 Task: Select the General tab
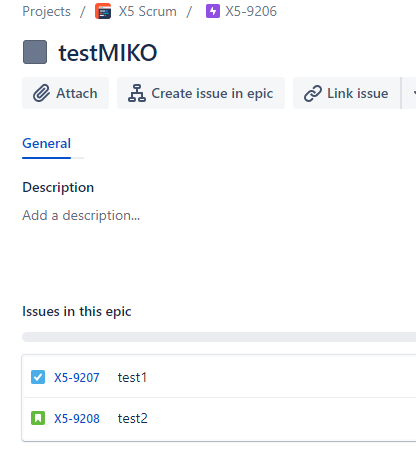46,144
